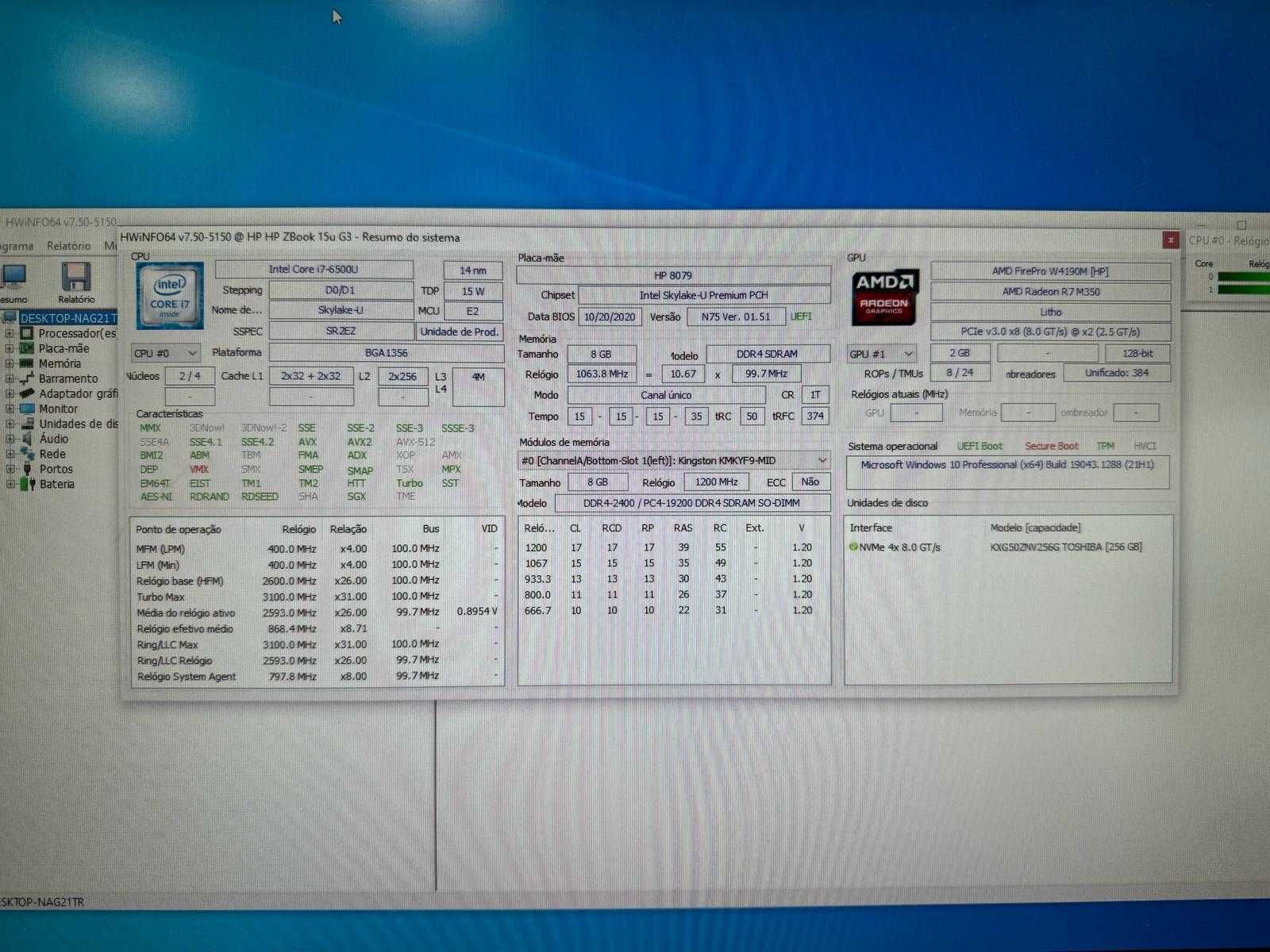
Task: Click the KXG50ZNV256G TOSHIBA drive entry
Action: click(1066, 547)
